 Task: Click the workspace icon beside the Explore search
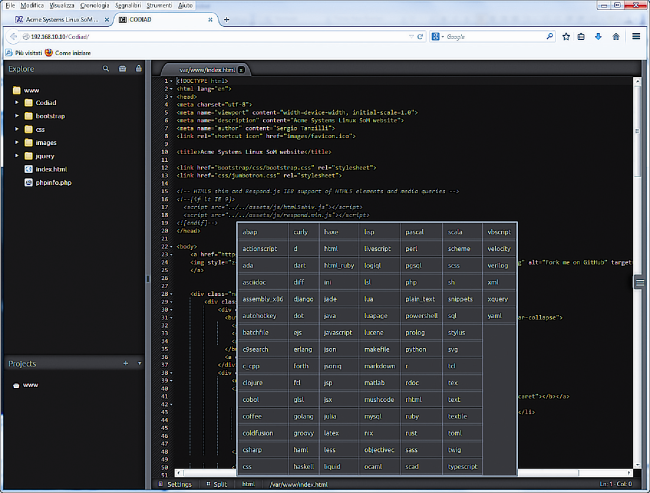coord(122,69)
